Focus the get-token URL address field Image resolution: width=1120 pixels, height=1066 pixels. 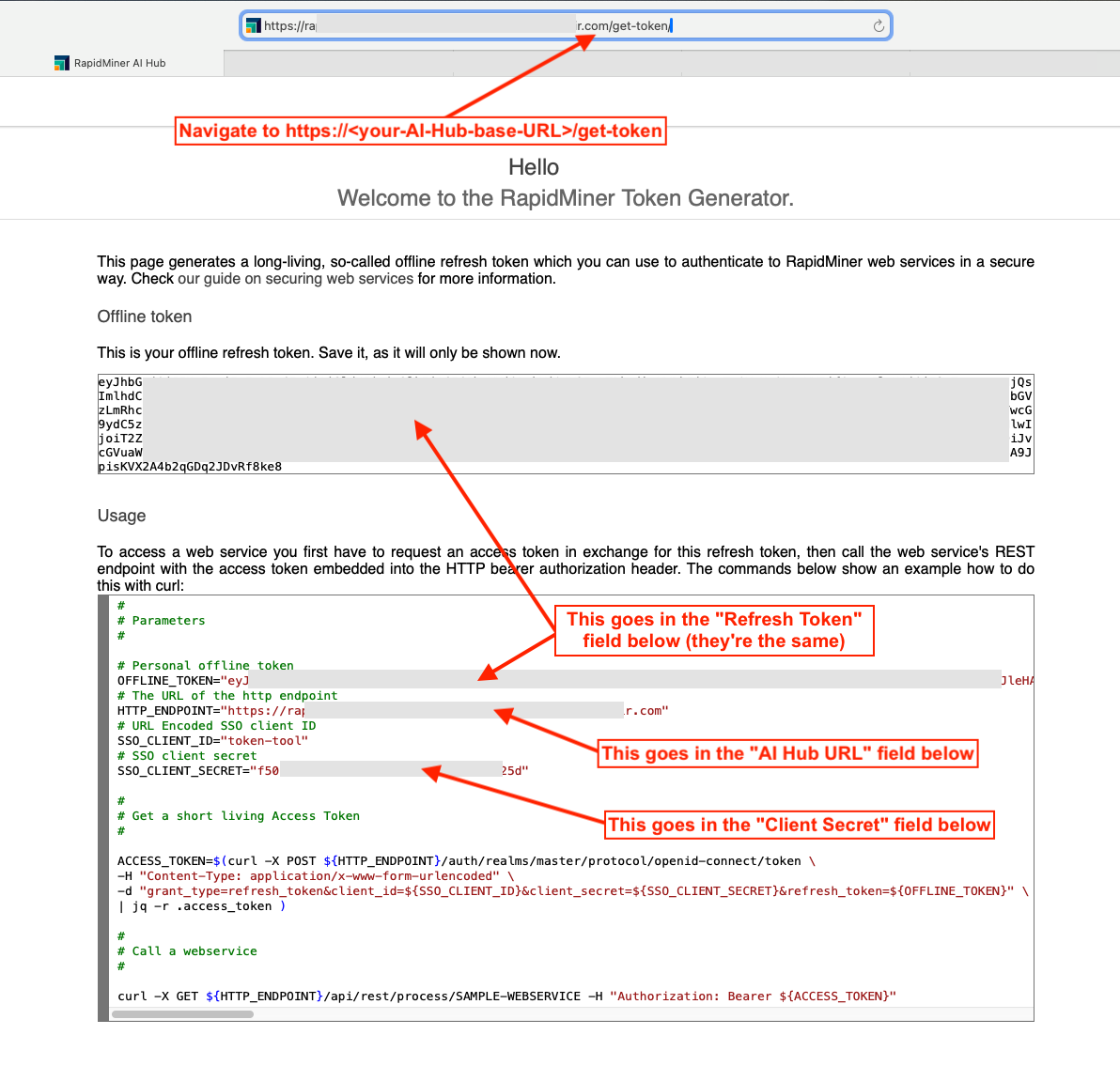coord(564,26)
